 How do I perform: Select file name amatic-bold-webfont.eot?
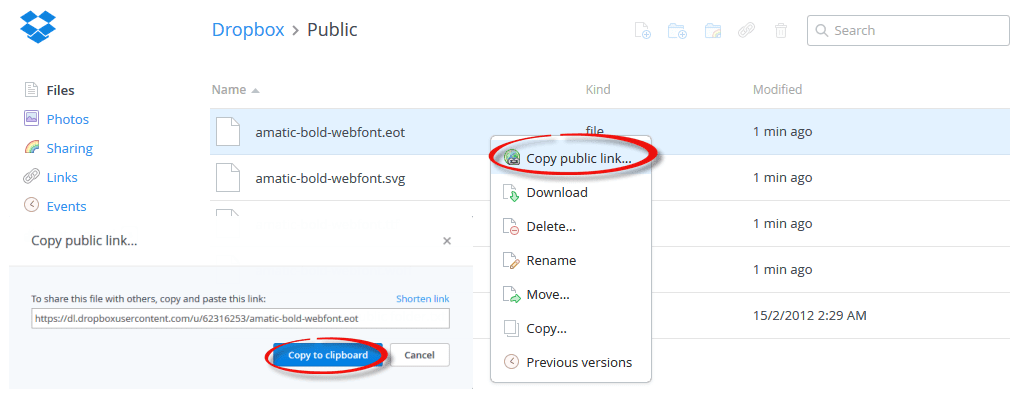point(330,132)
